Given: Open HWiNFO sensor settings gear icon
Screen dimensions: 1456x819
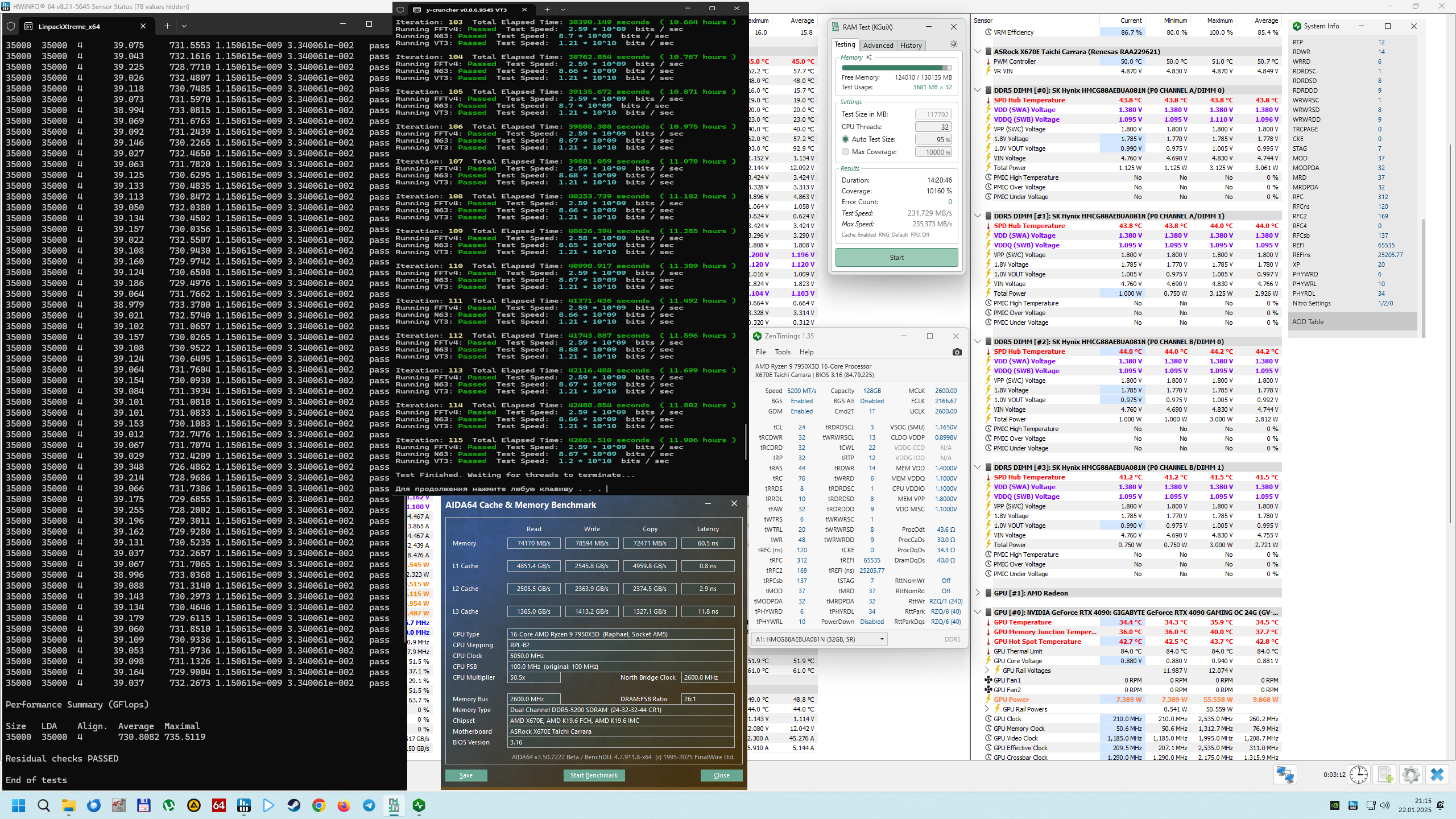Looking at the screenshot, I should tap(1410, 775).
